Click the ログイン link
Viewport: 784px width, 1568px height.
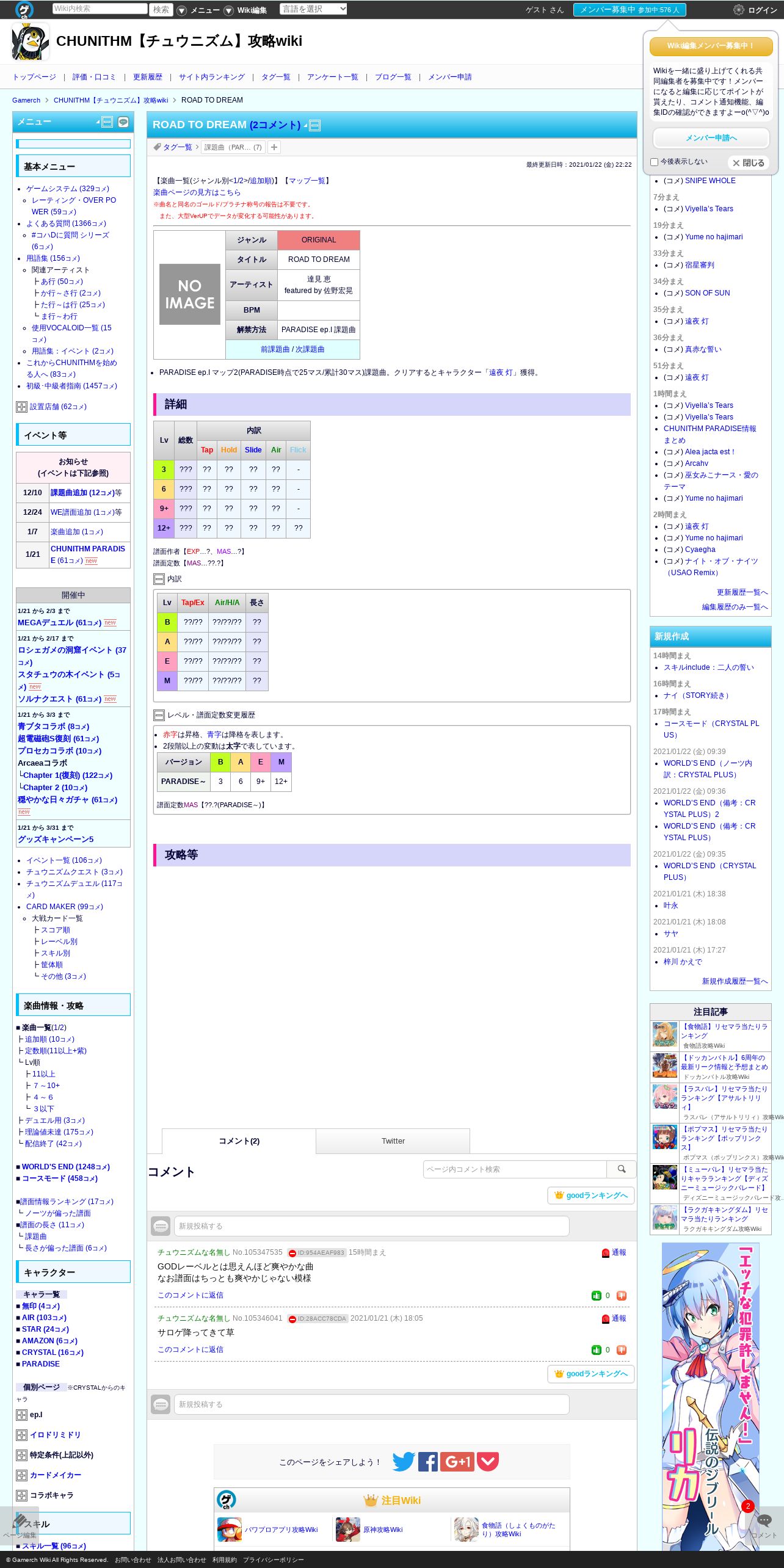pos(763,10)
